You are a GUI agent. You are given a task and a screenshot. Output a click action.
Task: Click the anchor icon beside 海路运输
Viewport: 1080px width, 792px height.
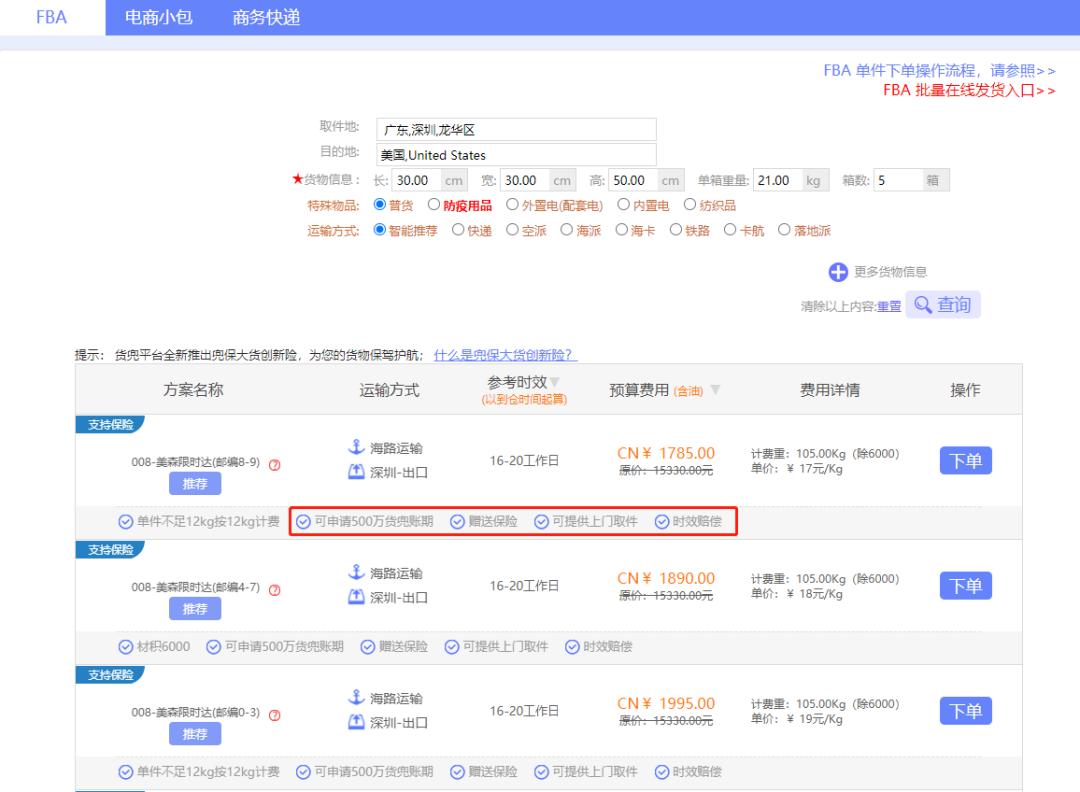355,447
